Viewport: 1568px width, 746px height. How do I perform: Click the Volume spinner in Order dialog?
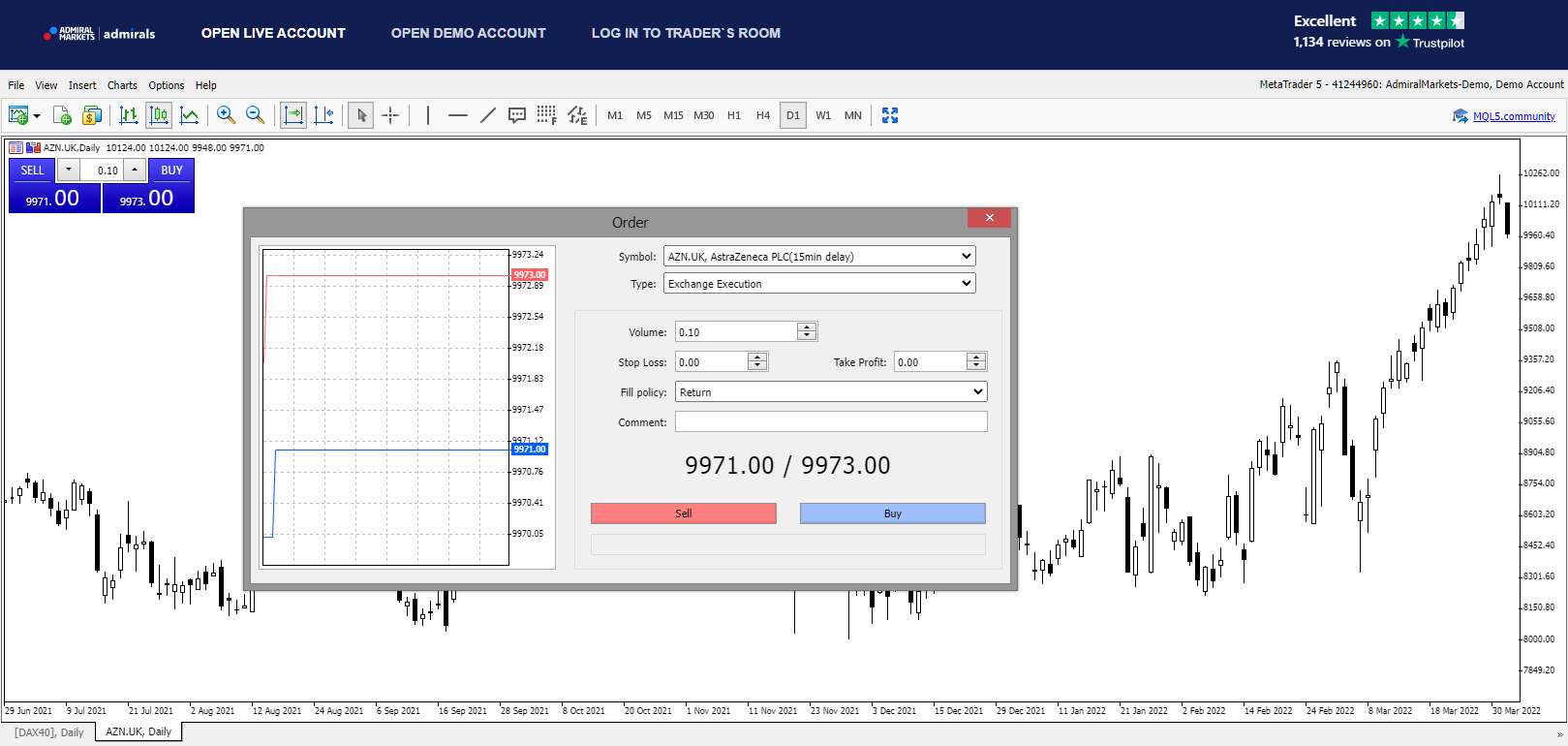tap(807, 331)
